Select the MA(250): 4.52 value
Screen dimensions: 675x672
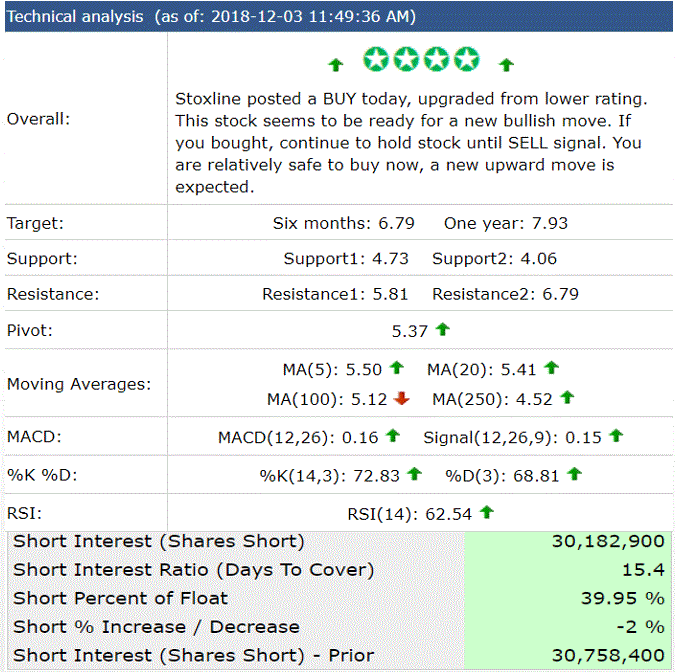click(x=492, y=399)
